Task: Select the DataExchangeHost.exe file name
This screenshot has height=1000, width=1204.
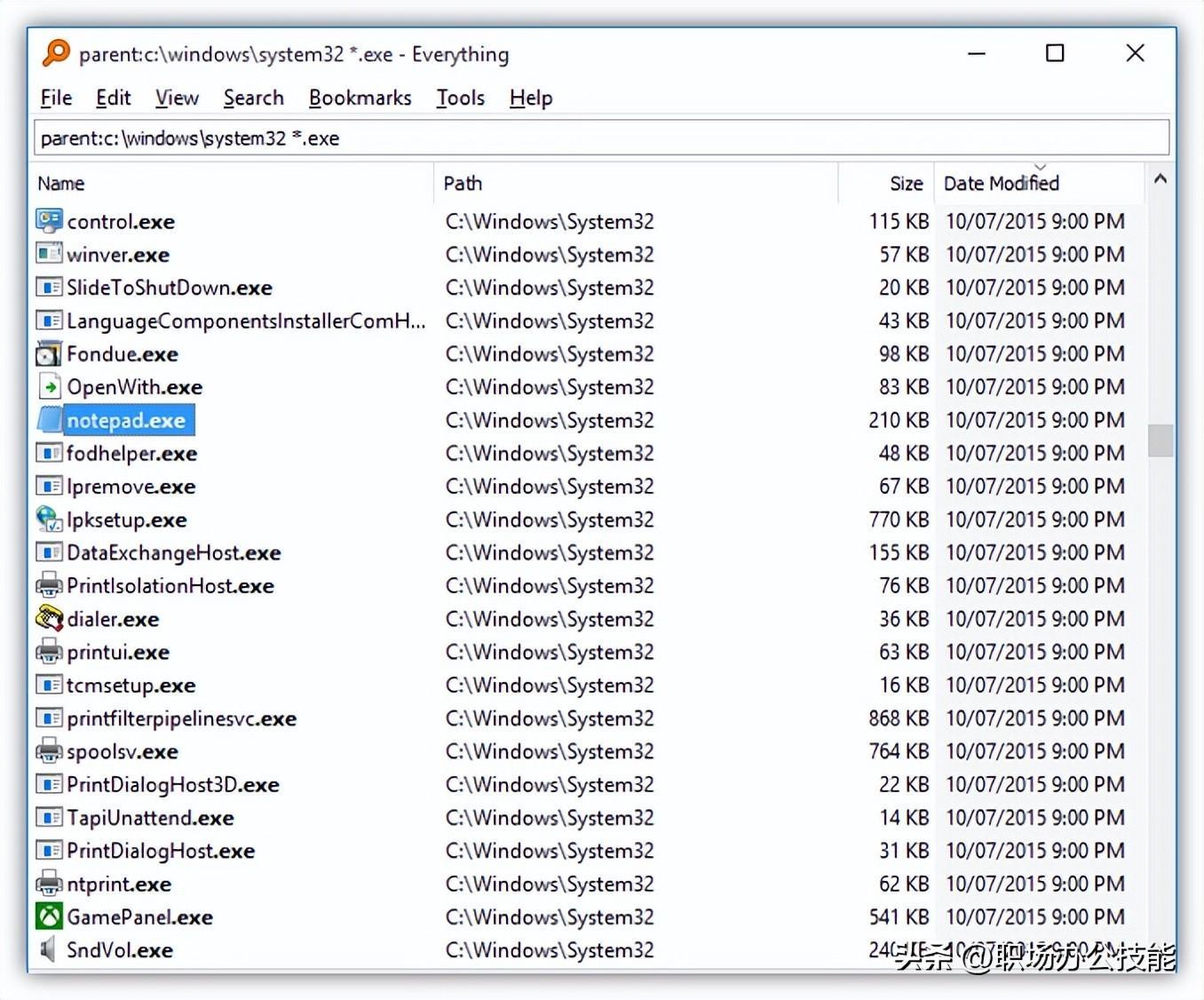Action: pos(174,553)
